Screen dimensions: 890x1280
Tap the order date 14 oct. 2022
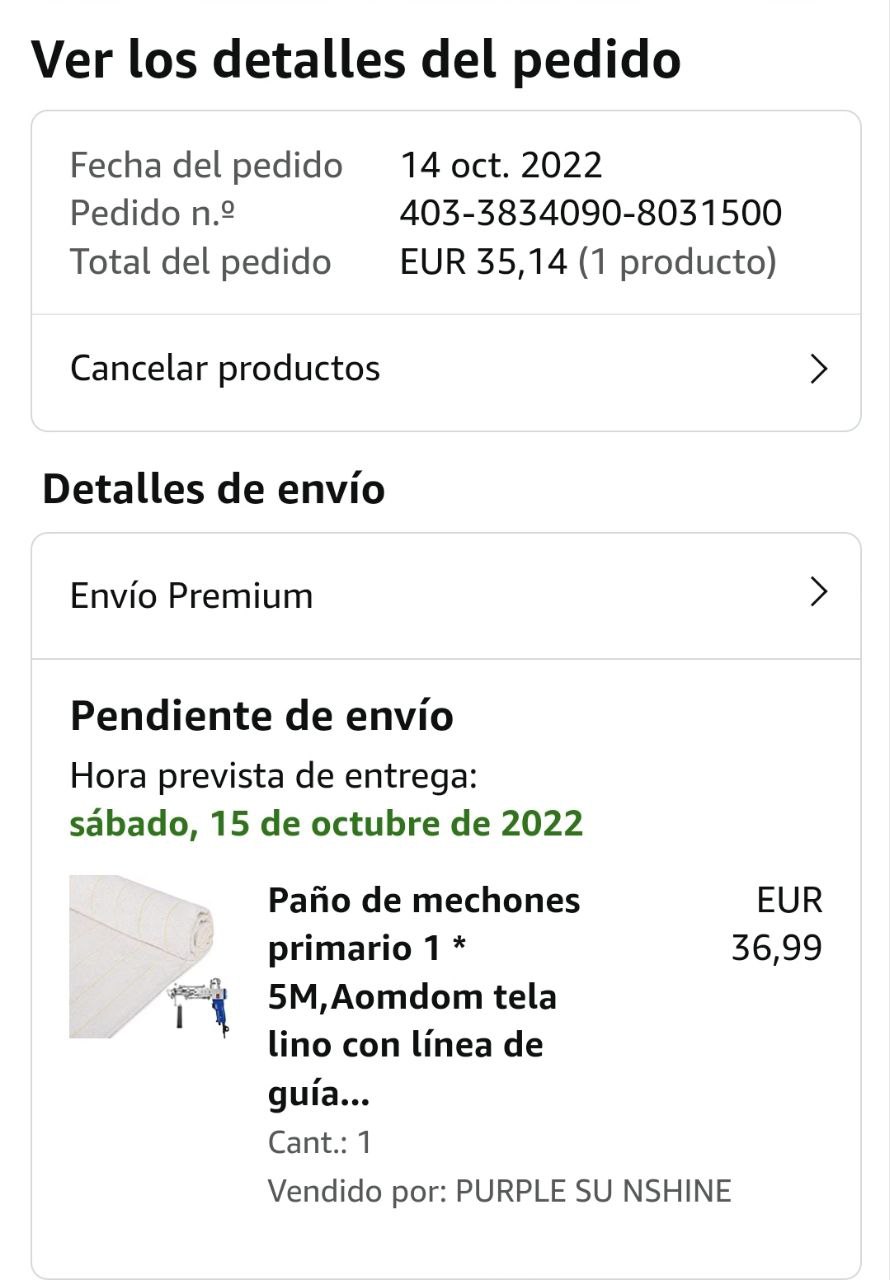(x=501, y=165)
